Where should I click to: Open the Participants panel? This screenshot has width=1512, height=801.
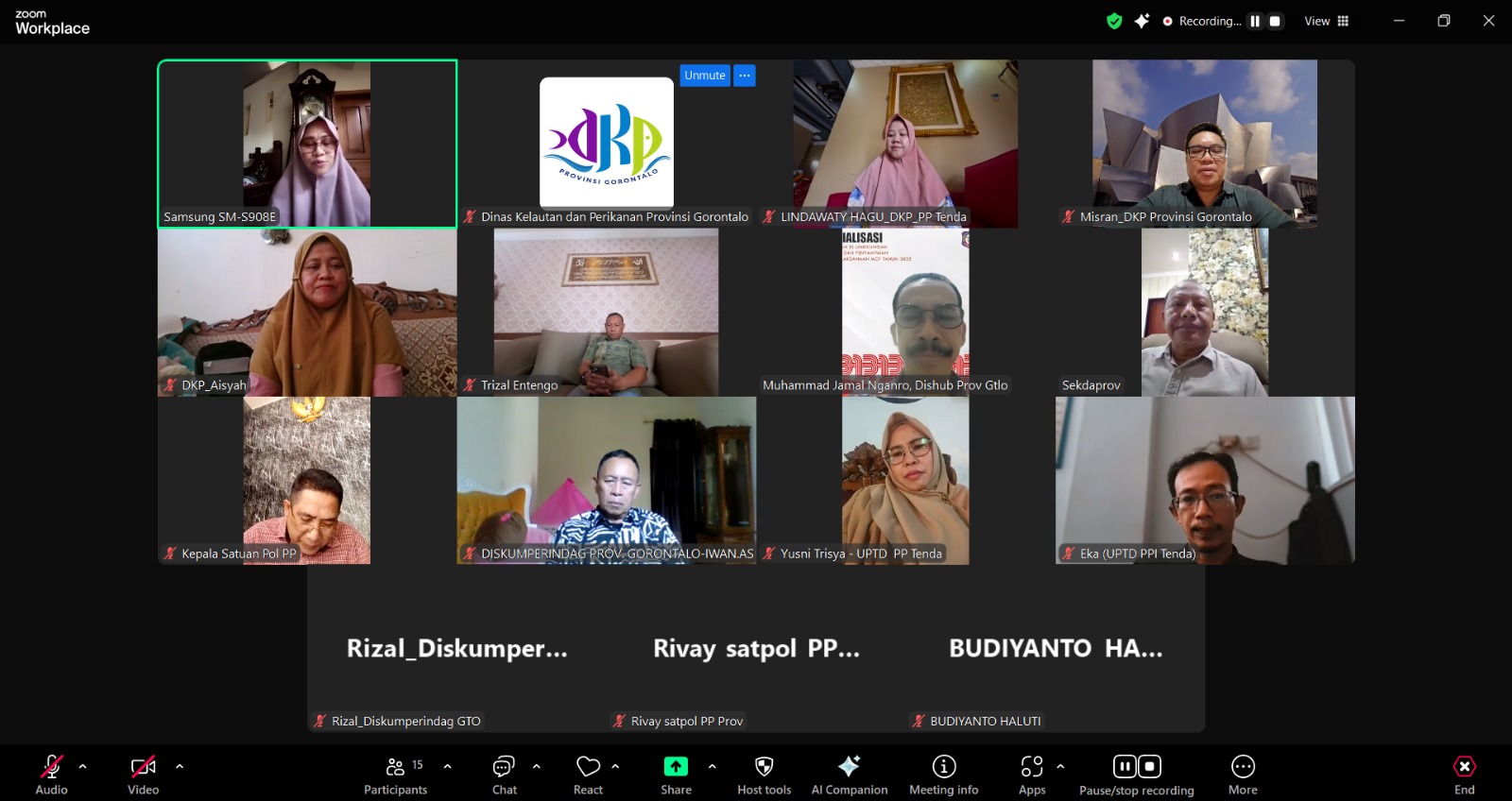click(395, 775)
